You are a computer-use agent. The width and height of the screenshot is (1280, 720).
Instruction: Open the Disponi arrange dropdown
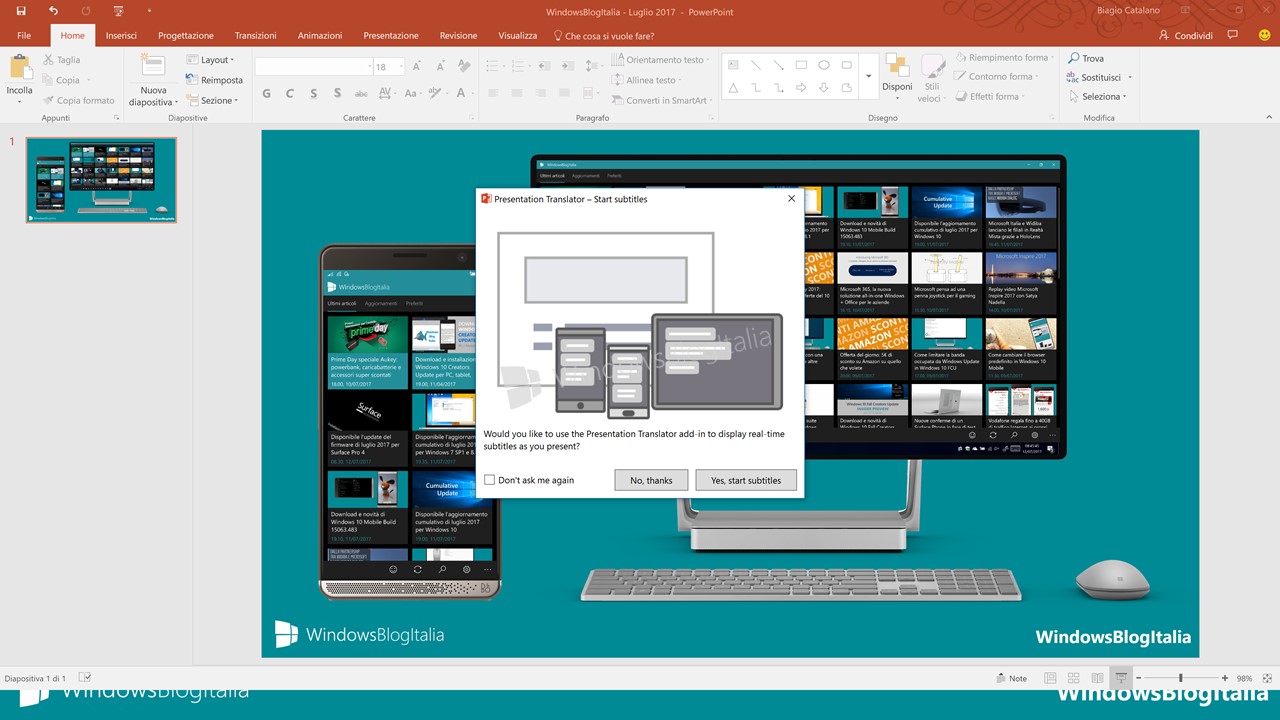pyautogui.click(x=897, y=77)
